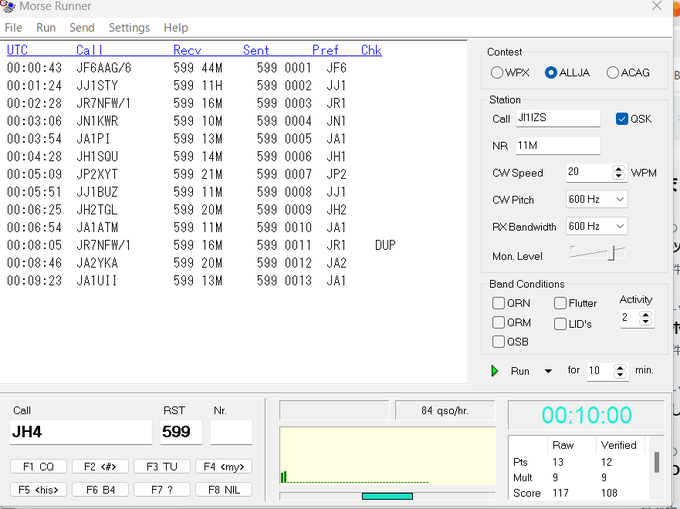Click the F7 ? button

(x=162, y=490)
